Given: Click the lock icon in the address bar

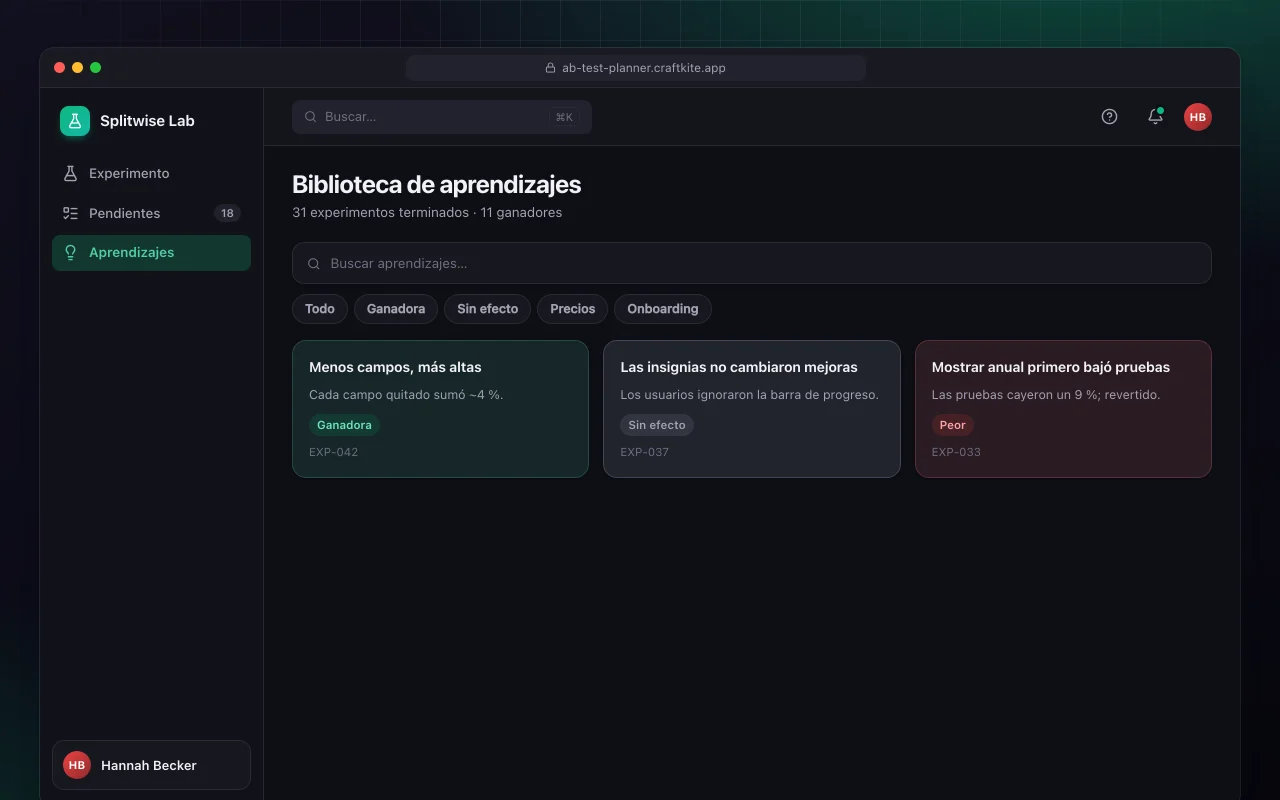Looking at the screenshot, I should [550, 68].
